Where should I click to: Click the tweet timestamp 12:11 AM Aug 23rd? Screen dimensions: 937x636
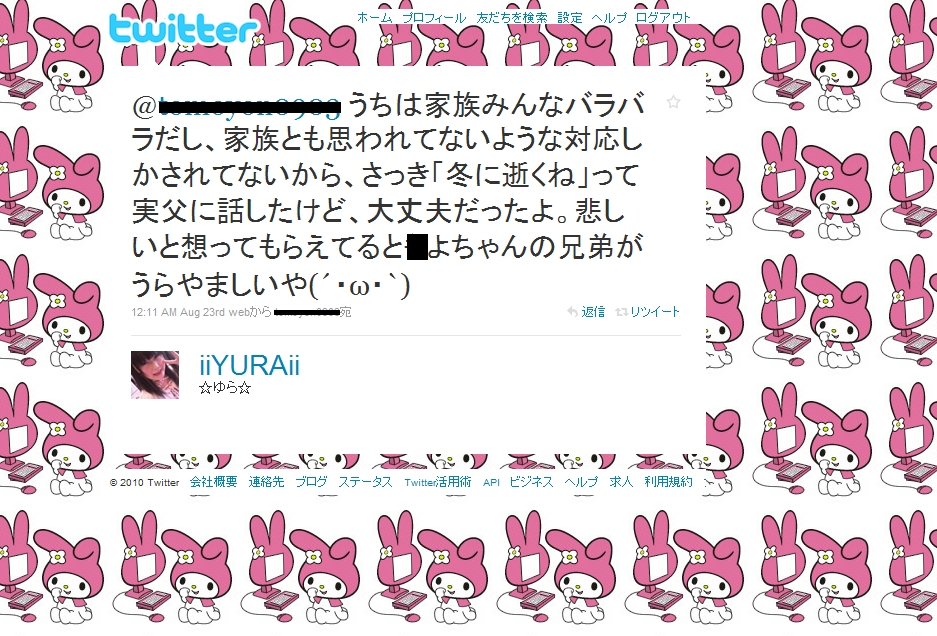178,312
